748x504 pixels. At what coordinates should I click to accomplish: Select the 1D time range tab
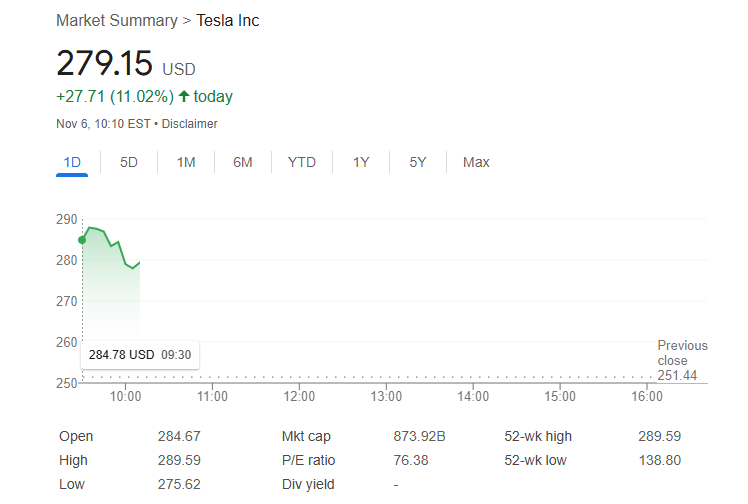click(72, 162)
